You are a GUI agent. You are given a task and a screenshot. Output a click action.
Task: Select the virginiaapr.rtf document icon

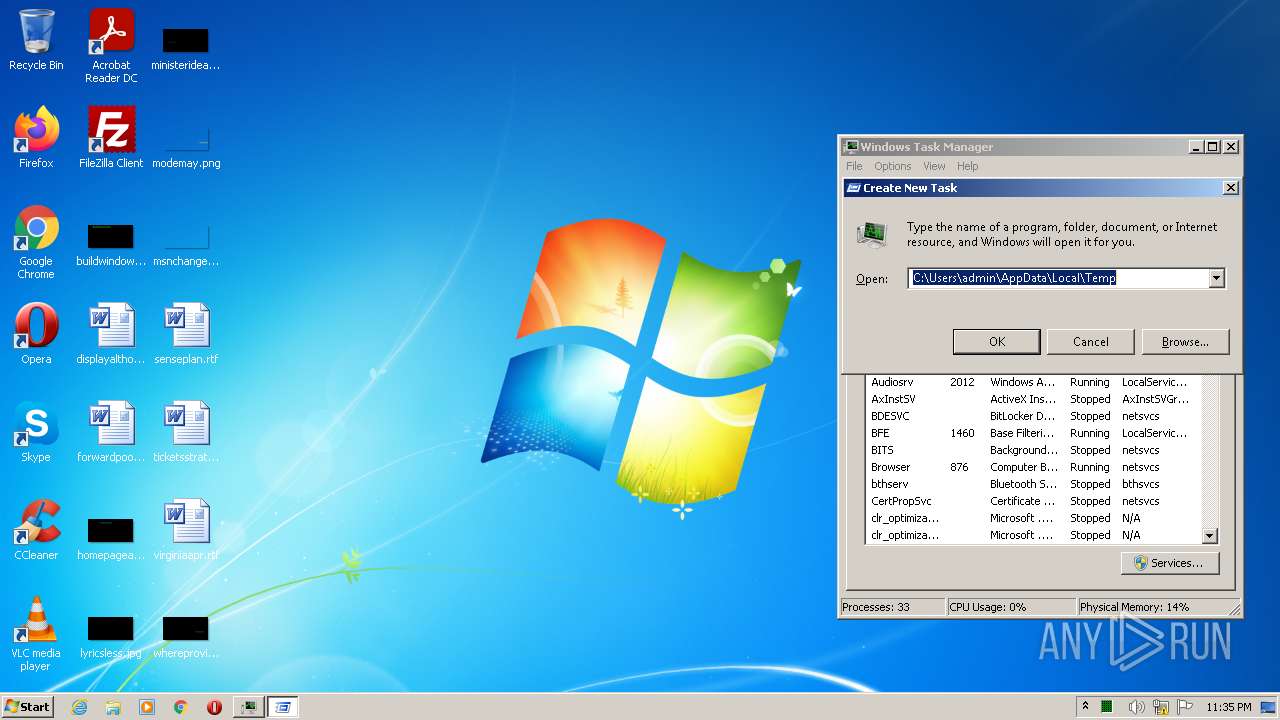(186, 530)
